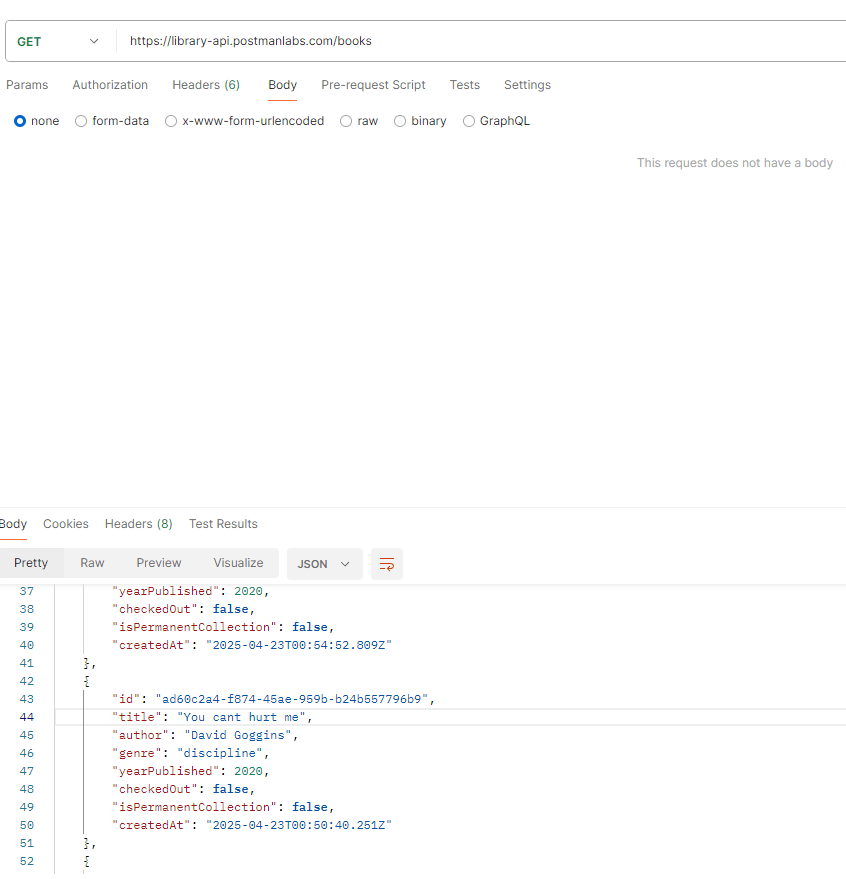Screen dimensions: 846x879
Task: Open the GET method dropdown
Action: pos(58,41)
